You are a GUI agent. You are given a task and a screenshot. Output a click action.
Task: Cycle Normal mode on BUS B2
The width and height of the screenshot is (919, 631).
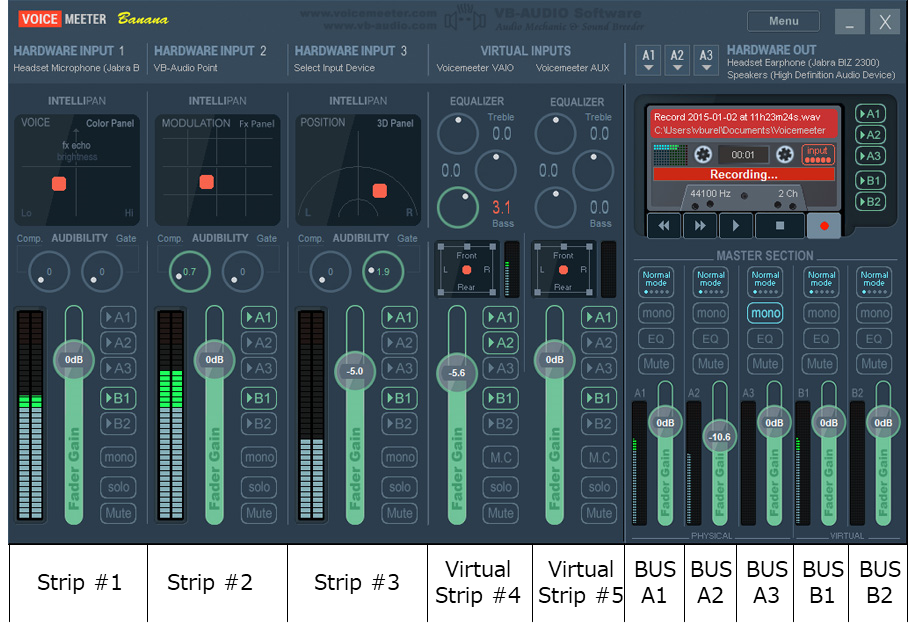[874, 282]
